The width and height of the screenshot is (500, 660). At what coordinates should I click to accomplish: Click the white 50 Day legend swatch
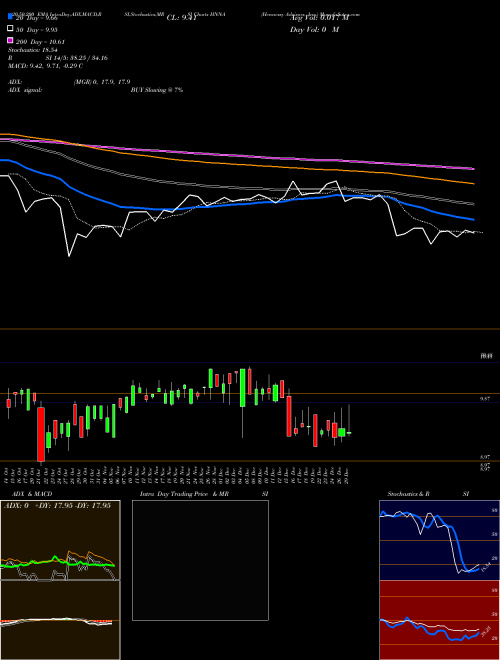pos(11,29)
